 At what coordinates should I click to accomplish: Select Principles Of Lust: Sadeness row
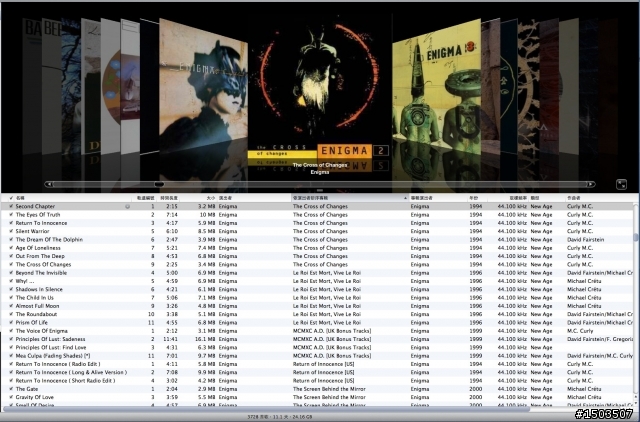click(317, 339)
